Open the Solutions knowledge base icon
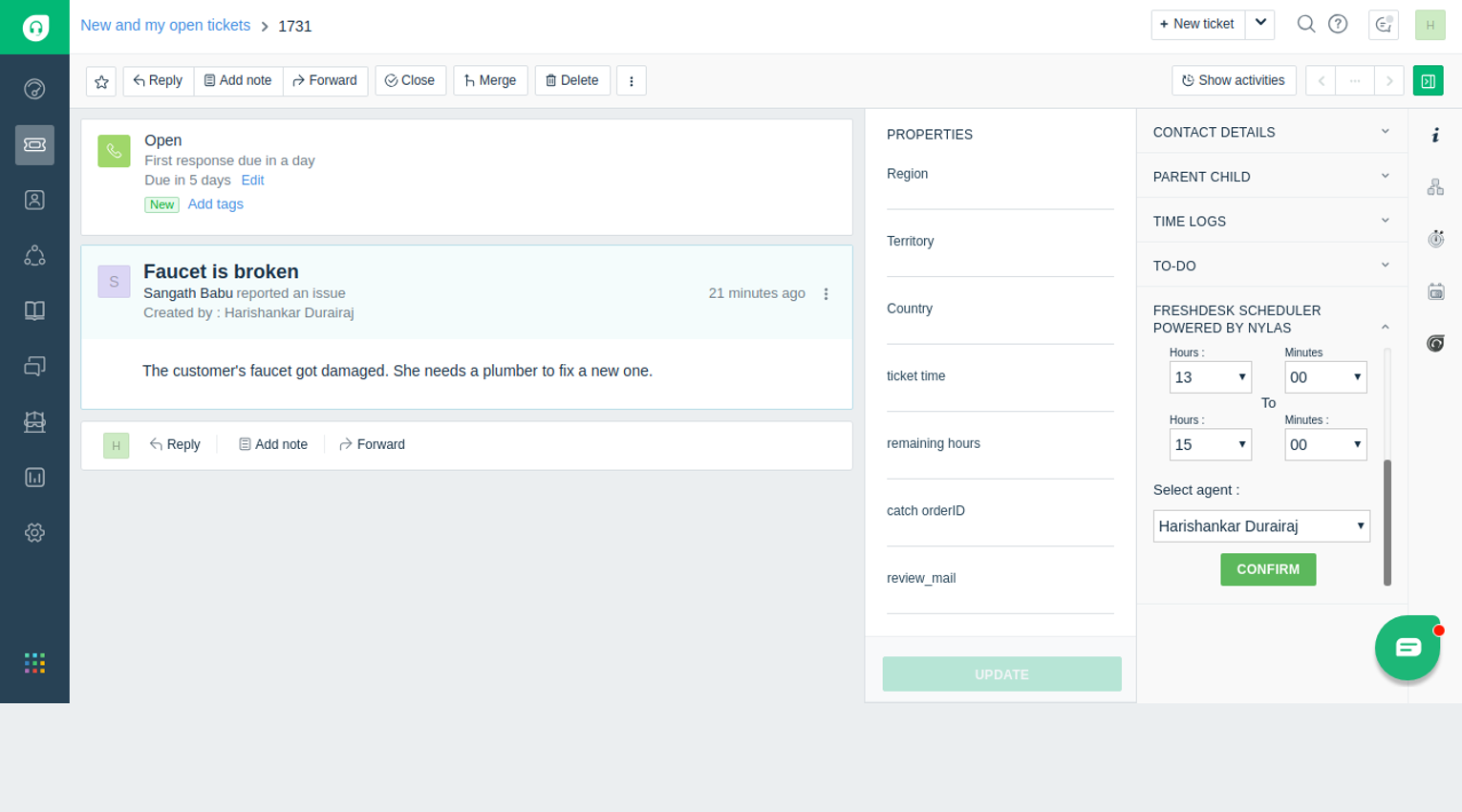Image resolution: width=1462 pixels, height=812 pixels. pyautogui.click(x=34, y=310)
